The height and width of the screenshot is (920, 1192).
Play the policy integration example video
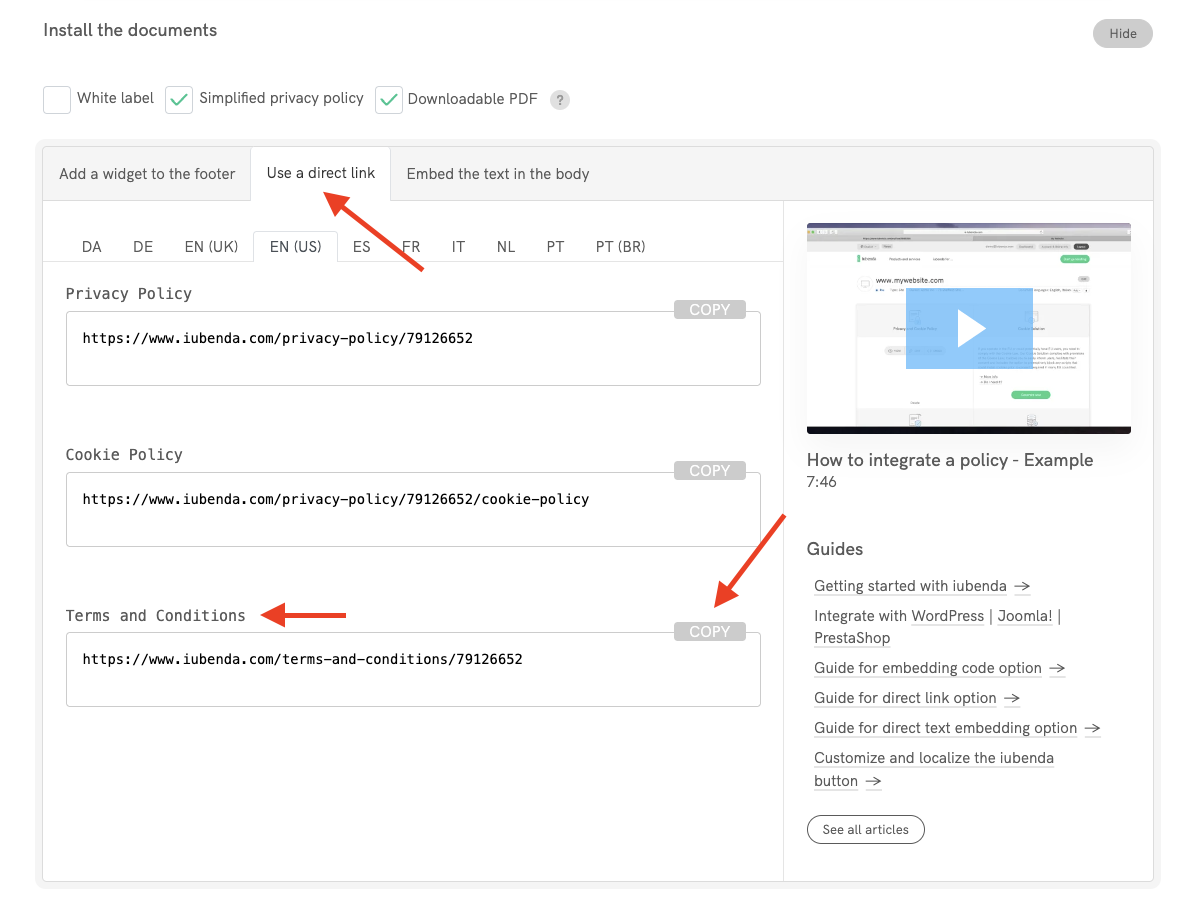tap(968, 328)
